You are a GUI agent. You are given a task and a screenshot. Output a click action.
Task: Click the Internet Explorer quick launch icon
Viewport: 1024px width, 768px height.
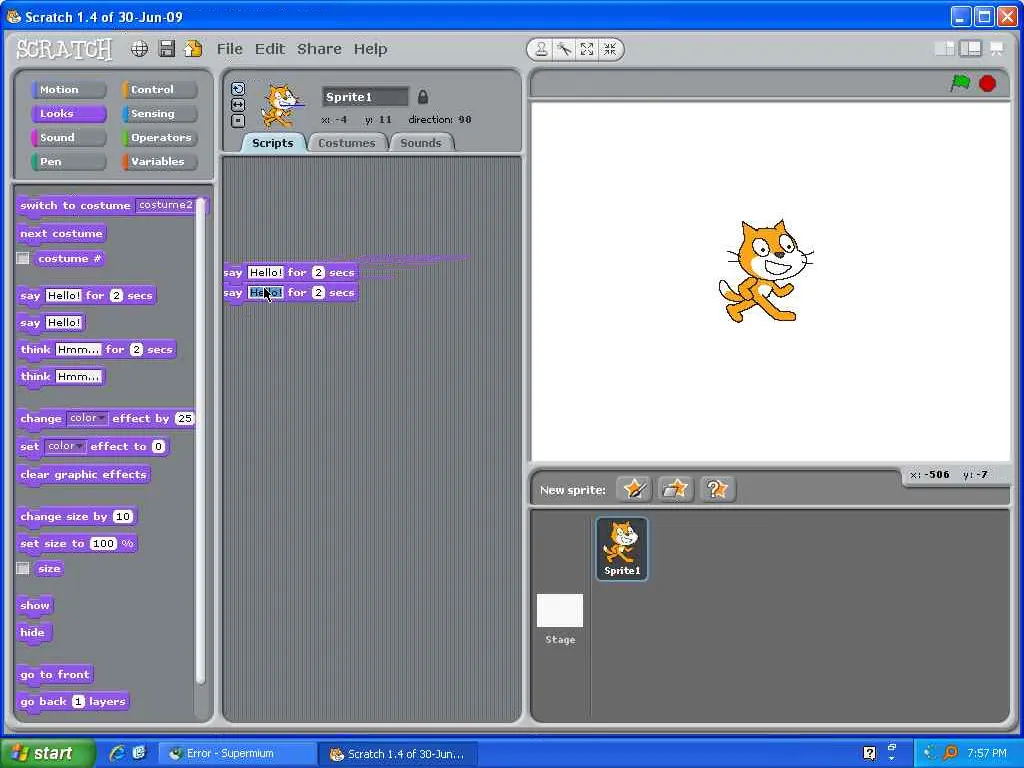click(118, 753)
